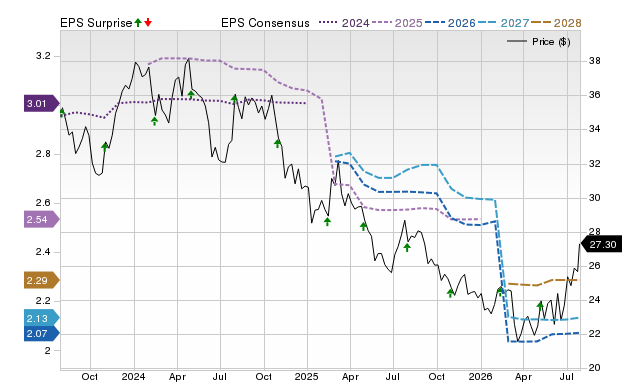Screen dimensions: 640x382
Task: Click the surprise arrow between 2026 and Apr 2026
Action: click(500, 291)
